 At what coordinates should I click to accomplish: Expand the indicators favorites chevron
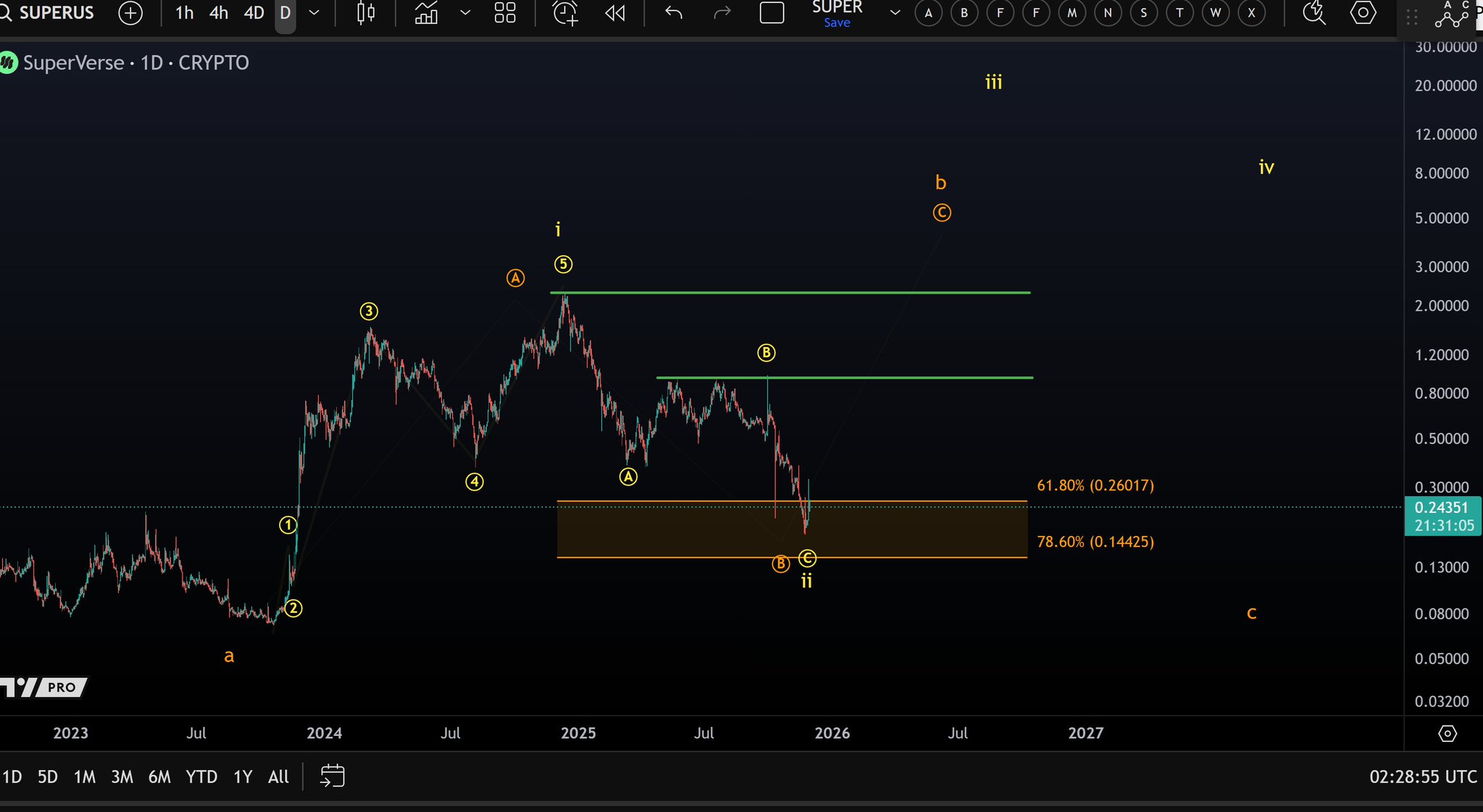[x=465, y=13]
